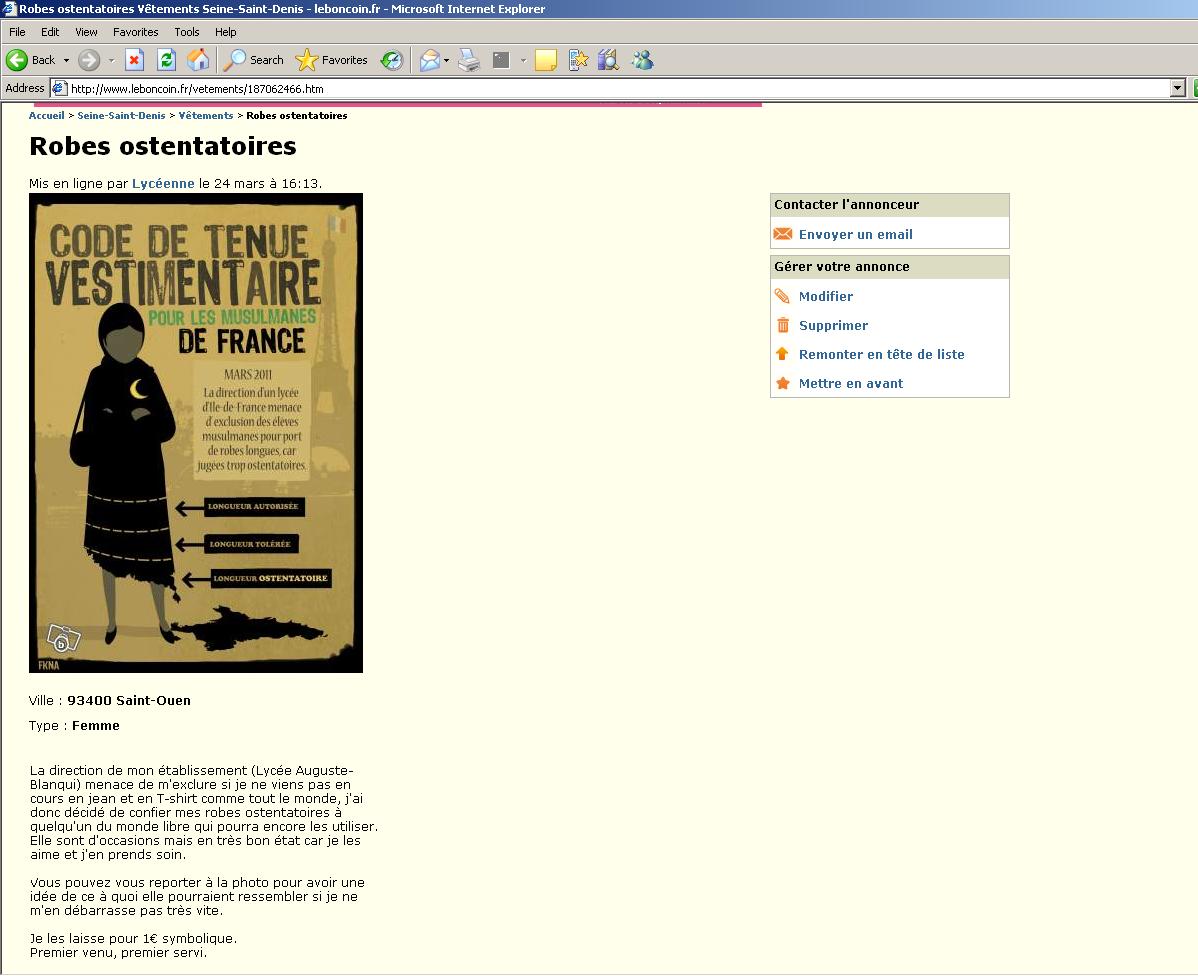Click the city text 93400 Saint-Ouen
Image resolution: width=1198 pixels, height=976 pixels.
pyautogui.click(x=129, y=701)
